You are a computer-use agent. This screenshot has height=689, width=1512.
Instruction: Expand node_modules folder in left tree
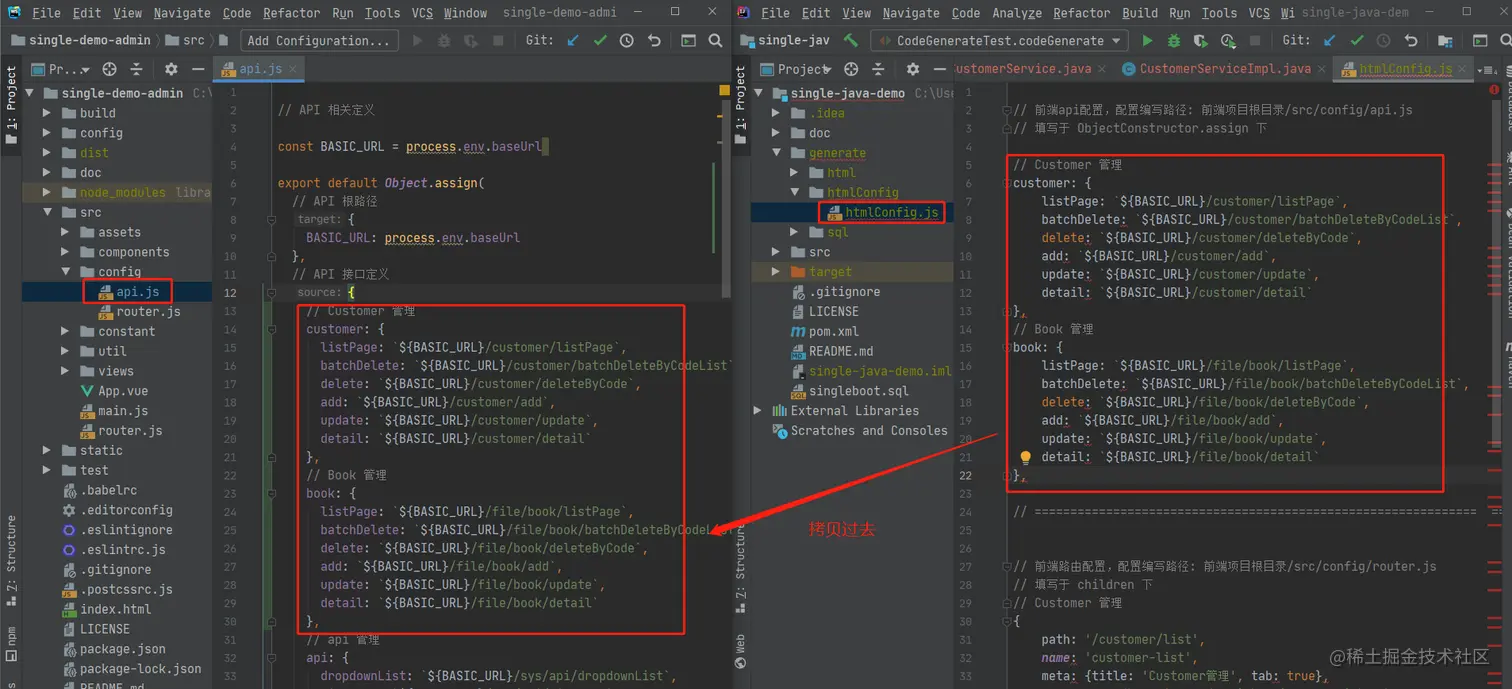pyautogui.click(x=47, y=192)
